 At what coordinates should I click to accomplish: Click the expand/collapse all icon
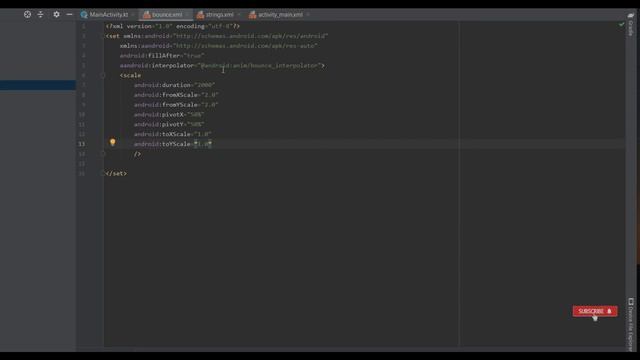point(40,14)
